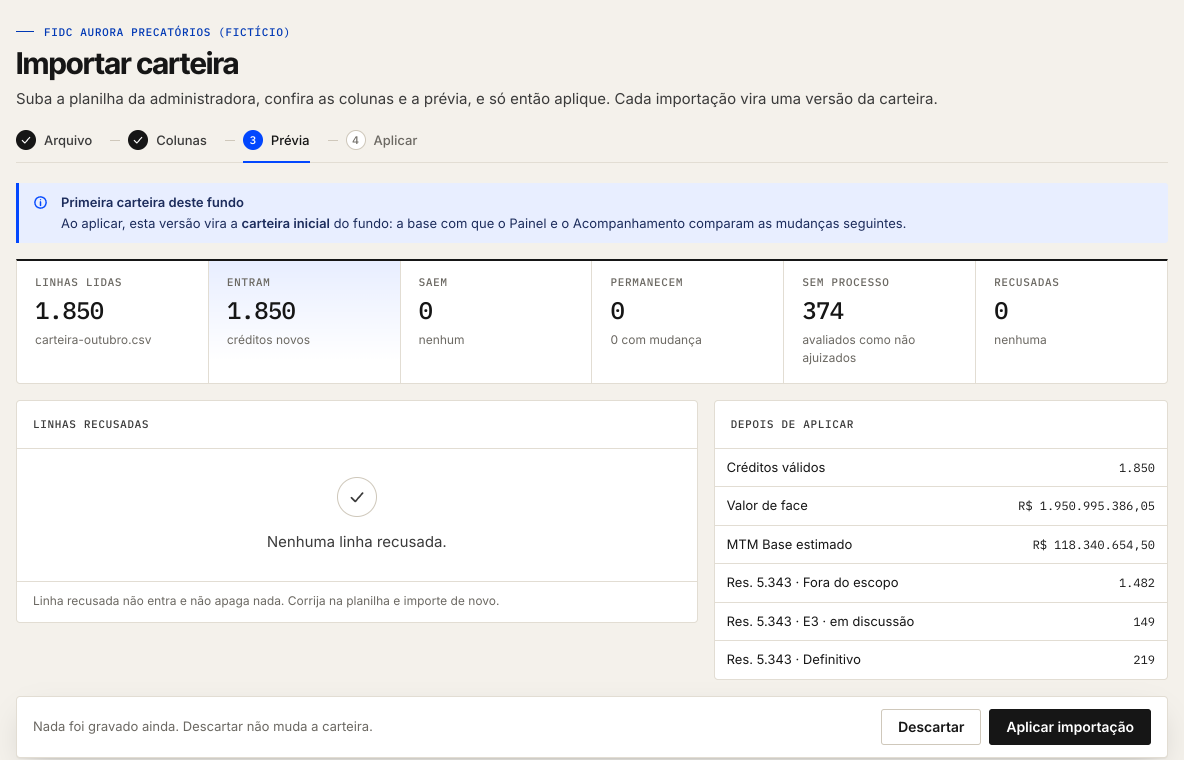
Task: Click the Res. 5.343 Definitivo row
Action: 940,660
